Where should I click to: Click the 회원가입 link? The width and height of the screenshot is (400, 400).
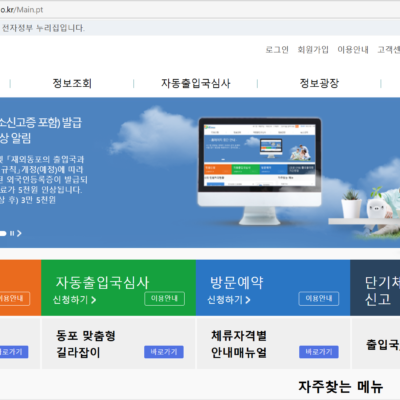[313, 50]
